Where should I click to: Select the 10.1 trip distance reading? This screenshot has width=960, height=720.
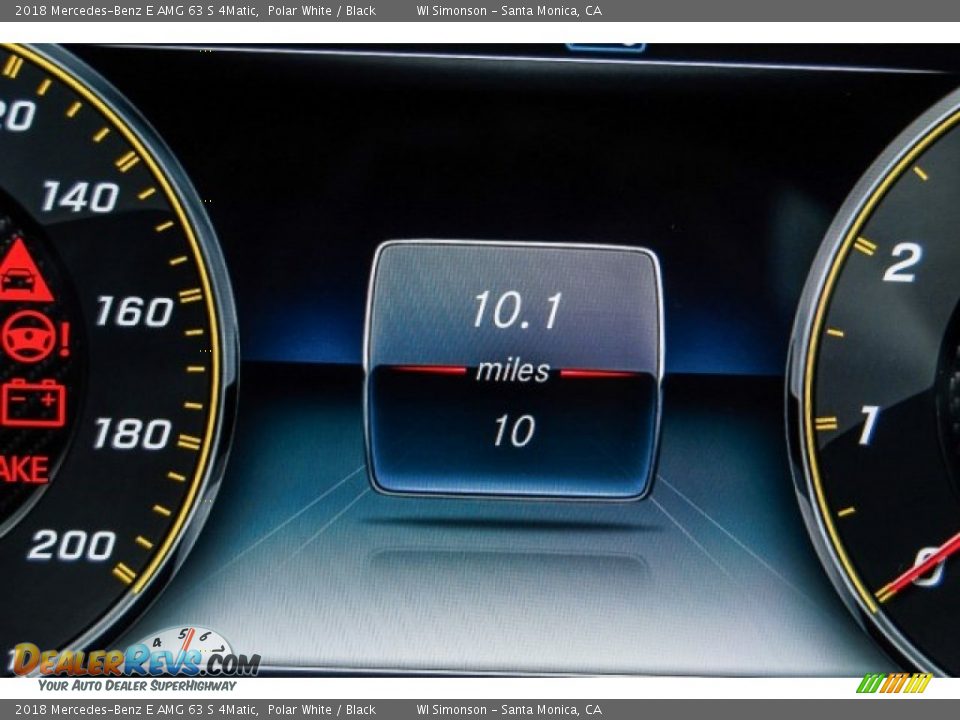pyautogui.click(x=515, y=310)
